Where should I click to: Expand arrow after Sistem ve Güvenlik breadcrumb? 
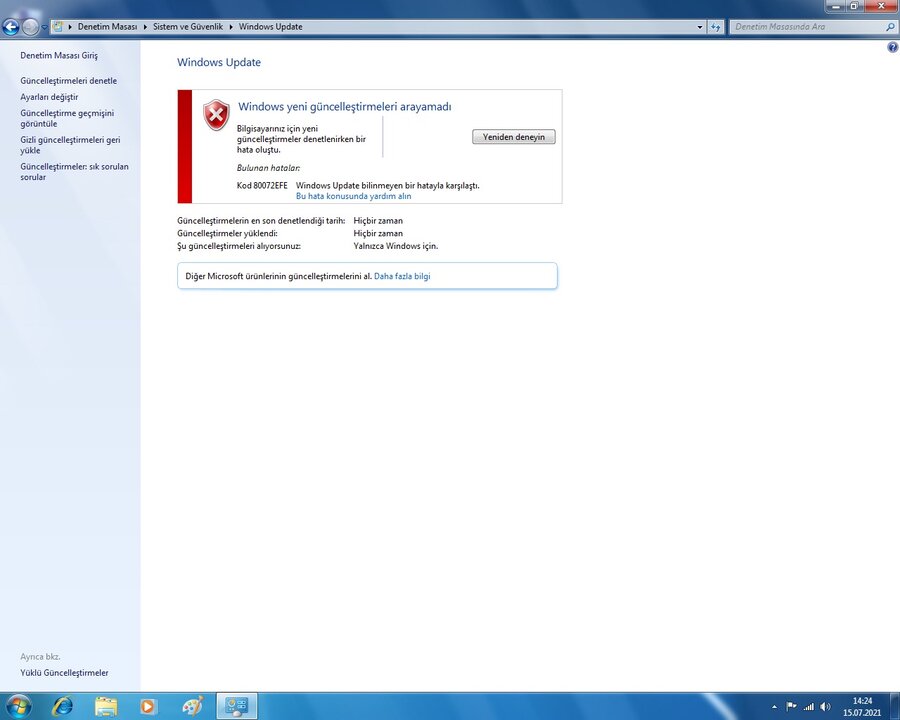pyautogui.click(x=231, y=26)
